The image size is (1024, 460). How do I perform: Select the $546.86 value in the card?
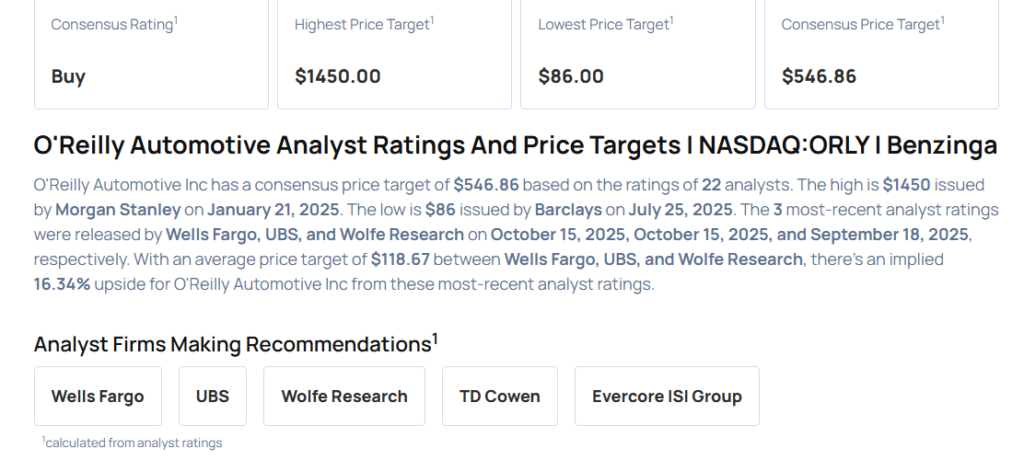(x=819, y=76)
